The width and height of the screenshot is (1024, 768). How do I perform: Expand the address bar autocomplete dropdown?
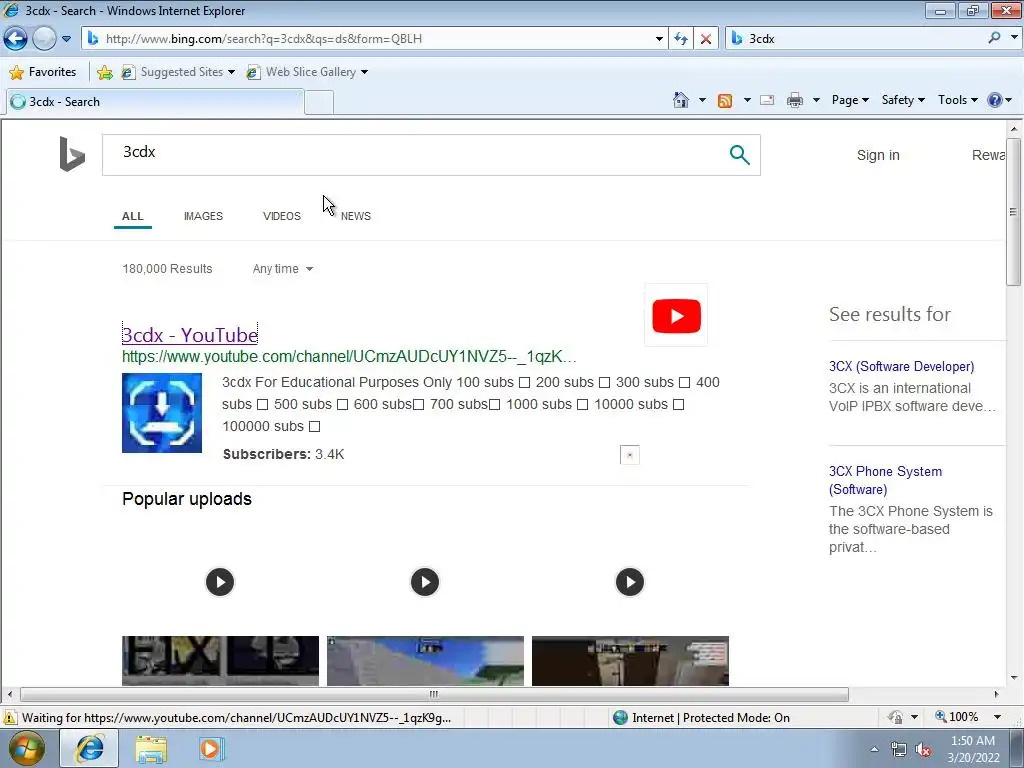659,39
